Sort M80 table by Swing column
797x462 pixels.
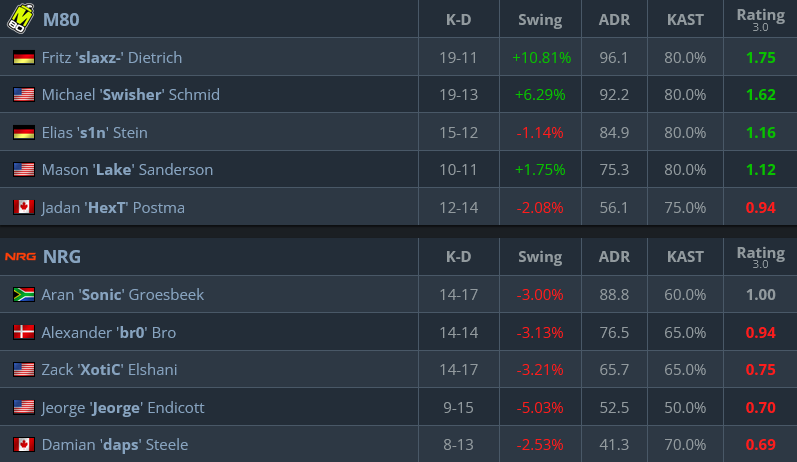click(540, 19)
